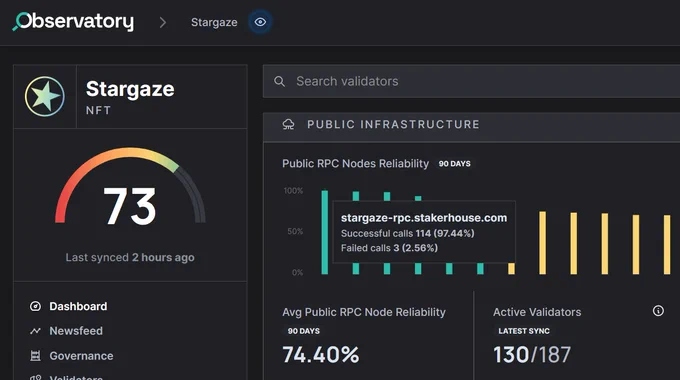Viewport: 680px width, 380px height.
Task: Click the score gauge showing 73
Action: tap(130, 187)
